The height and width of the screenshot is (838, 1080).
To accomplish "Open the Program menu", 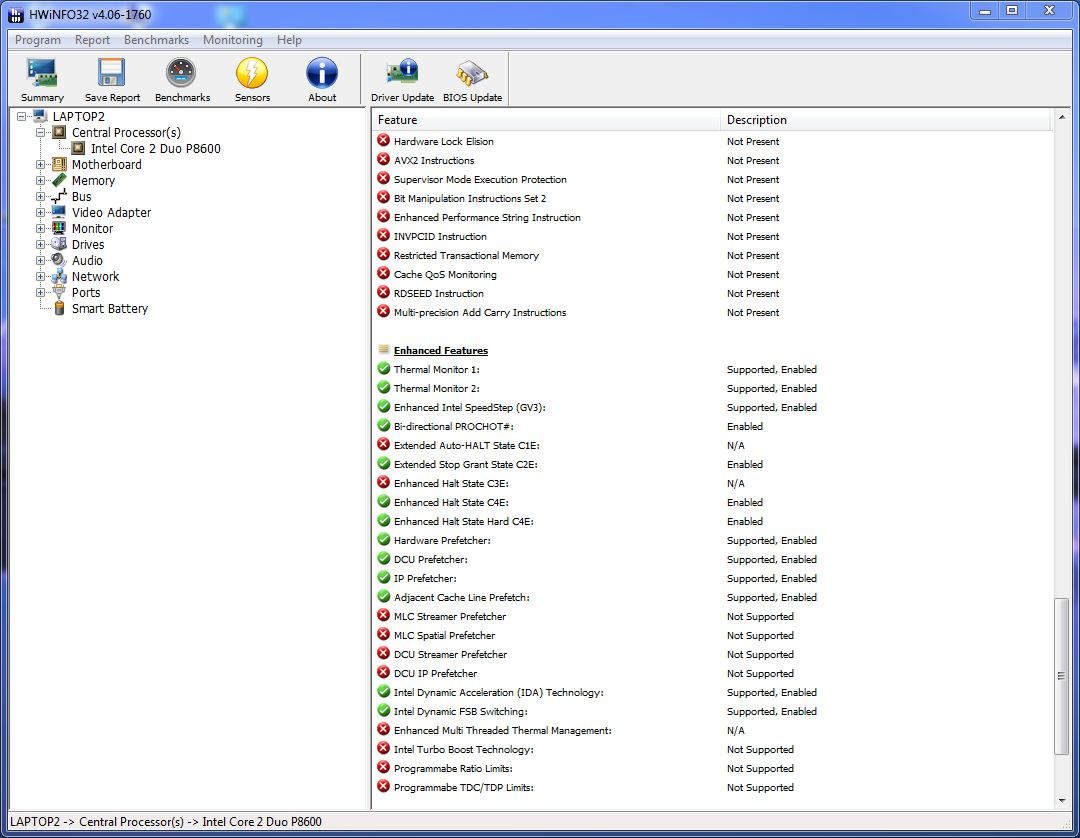I will point(38,40).
